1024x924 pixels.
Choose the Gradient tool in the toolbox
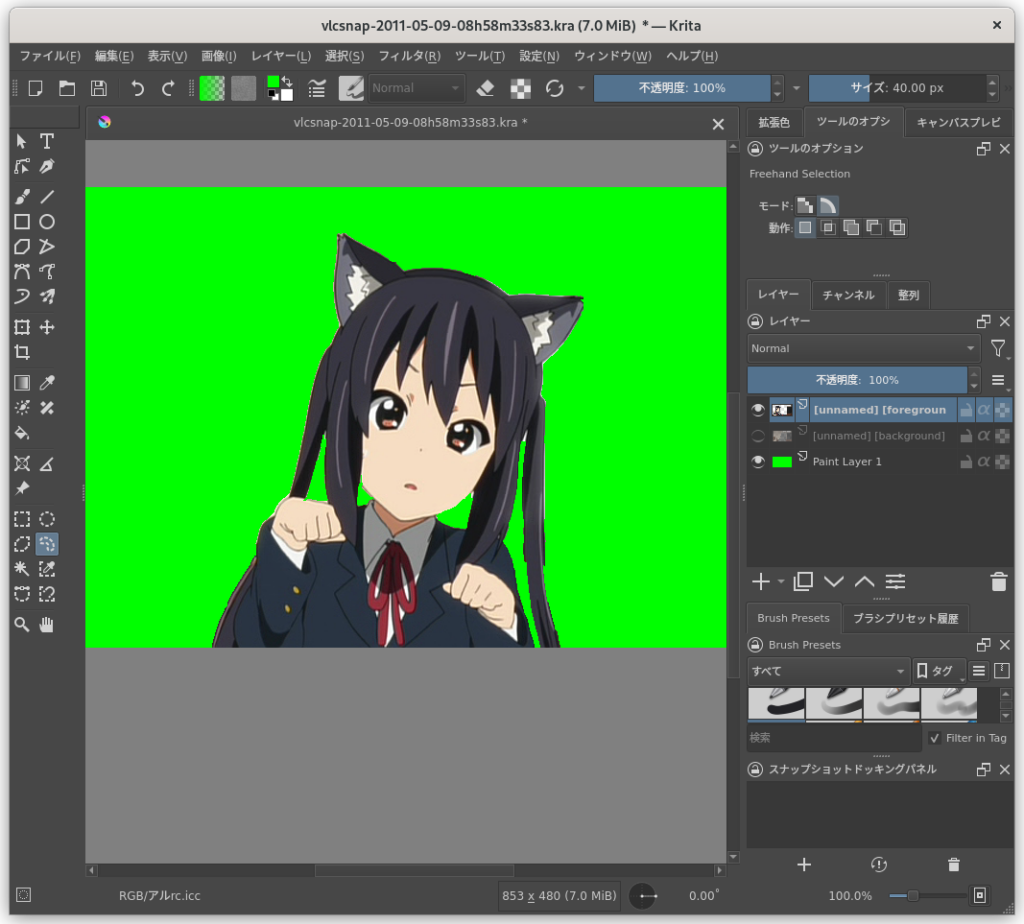(22, 383)
